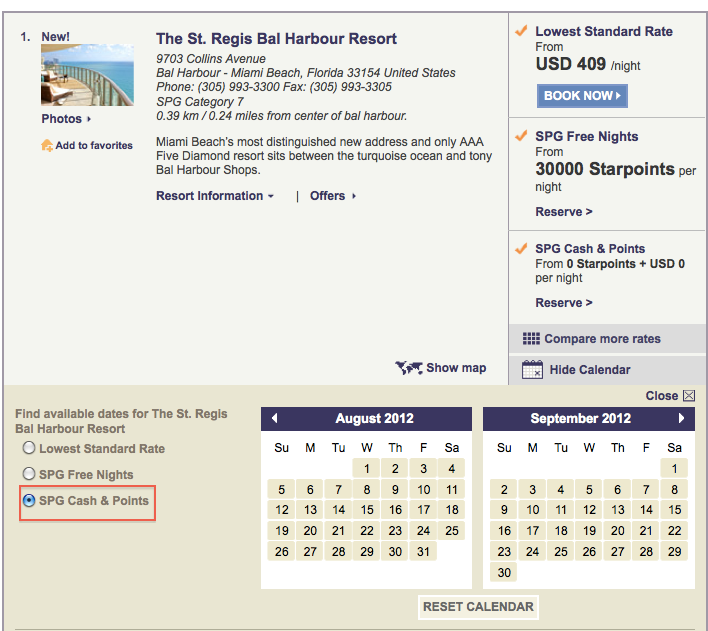Screen dimensions: 708x631
Task: Select the SPG Free Nights radio button
Action: click(29, 474)
